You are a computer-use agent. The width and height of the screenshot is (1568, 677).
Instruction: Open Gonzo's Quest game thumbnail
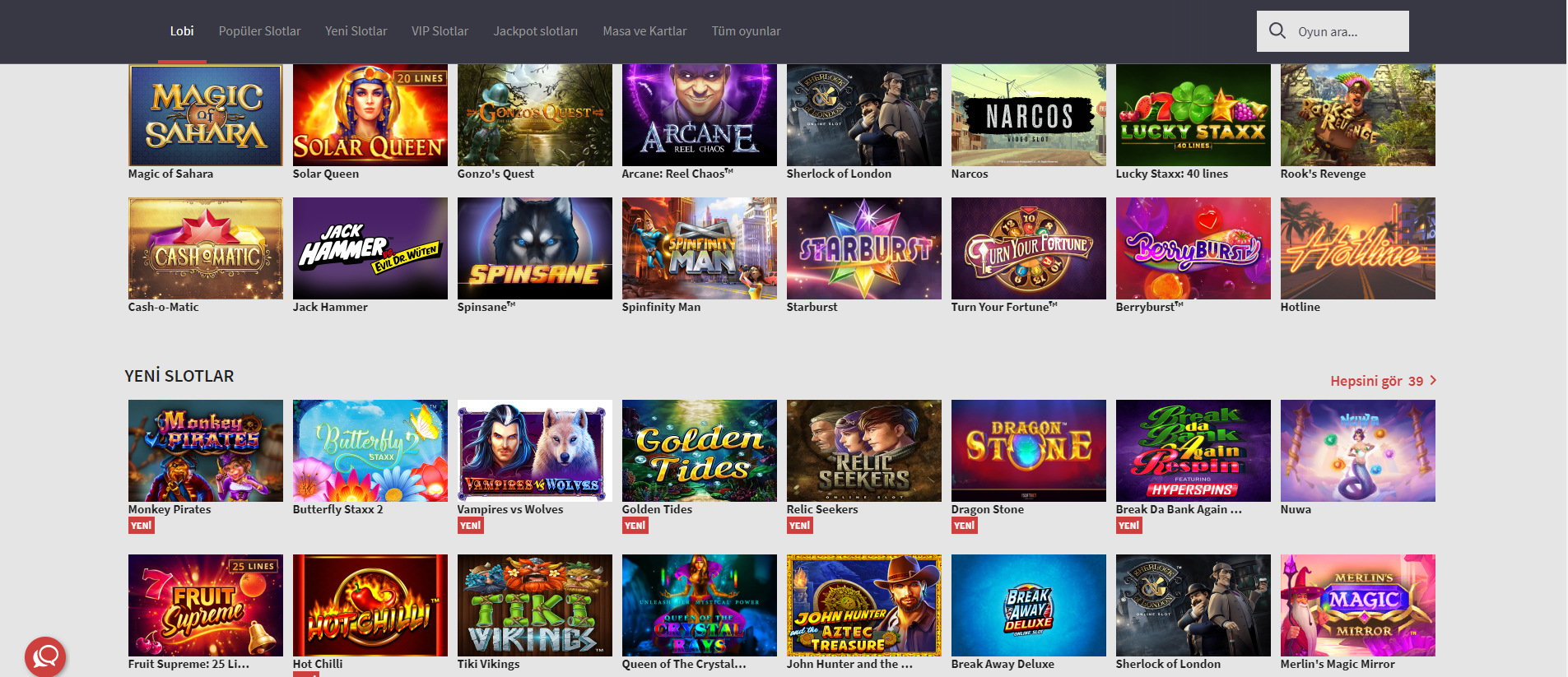pos(535,115)
